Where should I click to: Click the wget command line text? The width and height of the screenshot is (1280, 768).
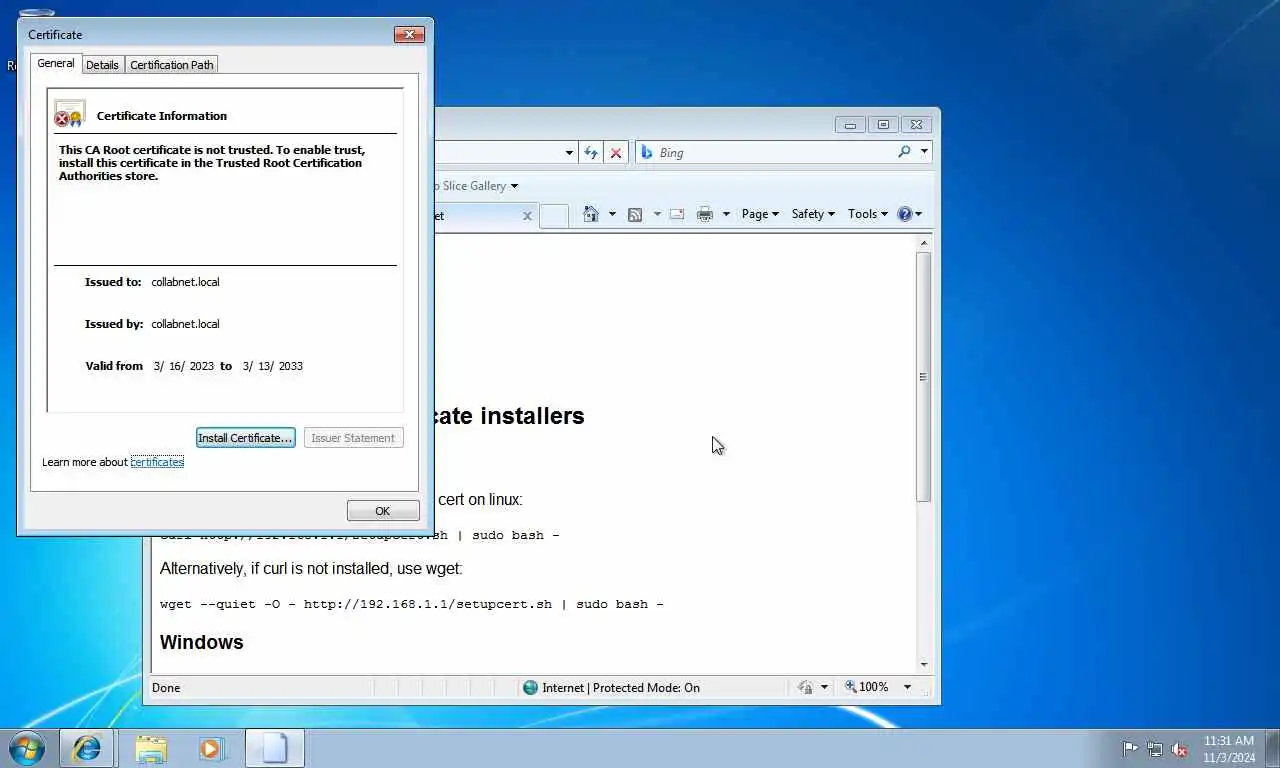[412, 604]
